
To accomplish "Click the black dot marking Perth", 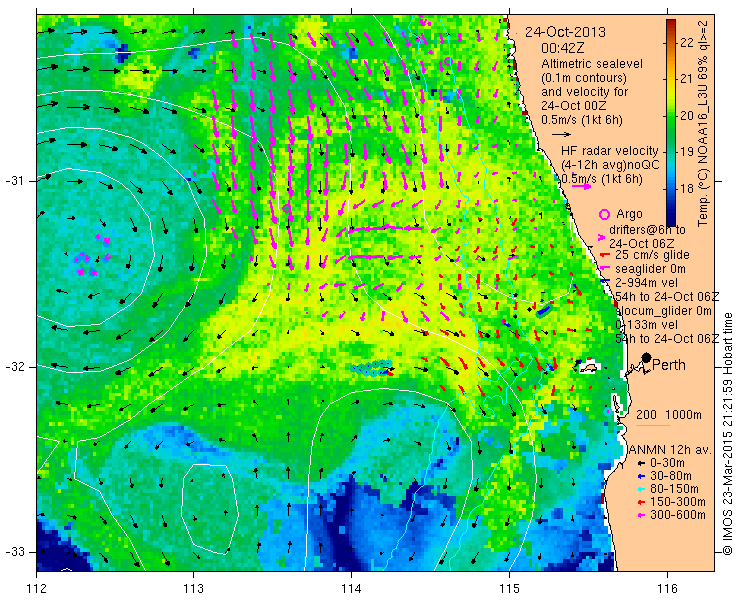I will point(647,358).
